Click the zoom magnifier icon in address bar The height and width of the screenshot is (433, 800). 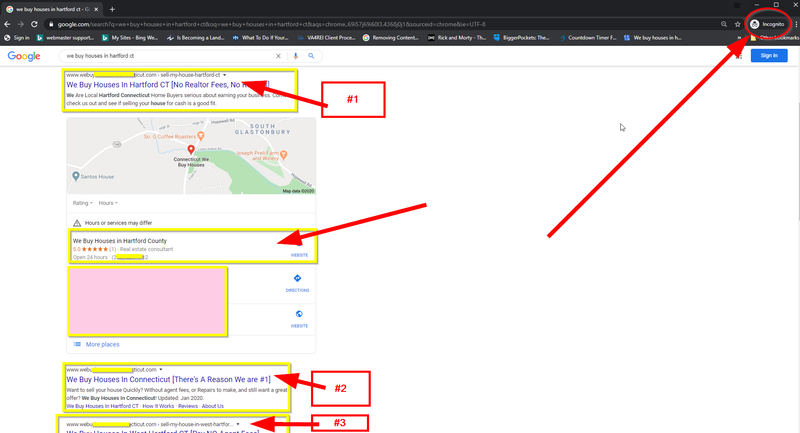pyautogui.click(x=724, y=24)
